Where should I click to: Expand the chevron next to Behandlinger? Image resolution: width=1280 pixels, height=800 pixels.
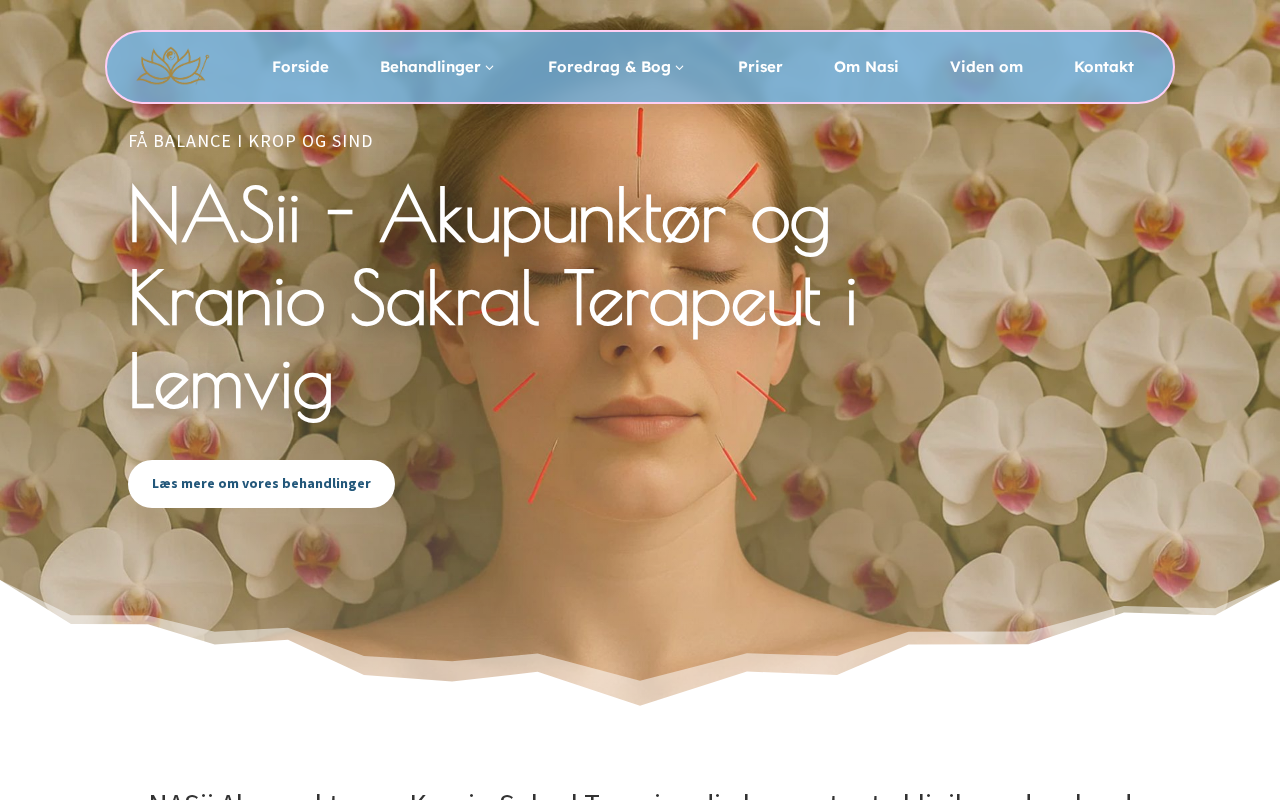489,68
